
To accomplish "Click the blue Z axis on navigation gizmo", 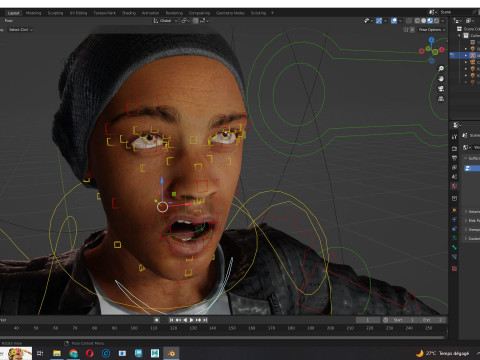I will [x=431, y=40].
